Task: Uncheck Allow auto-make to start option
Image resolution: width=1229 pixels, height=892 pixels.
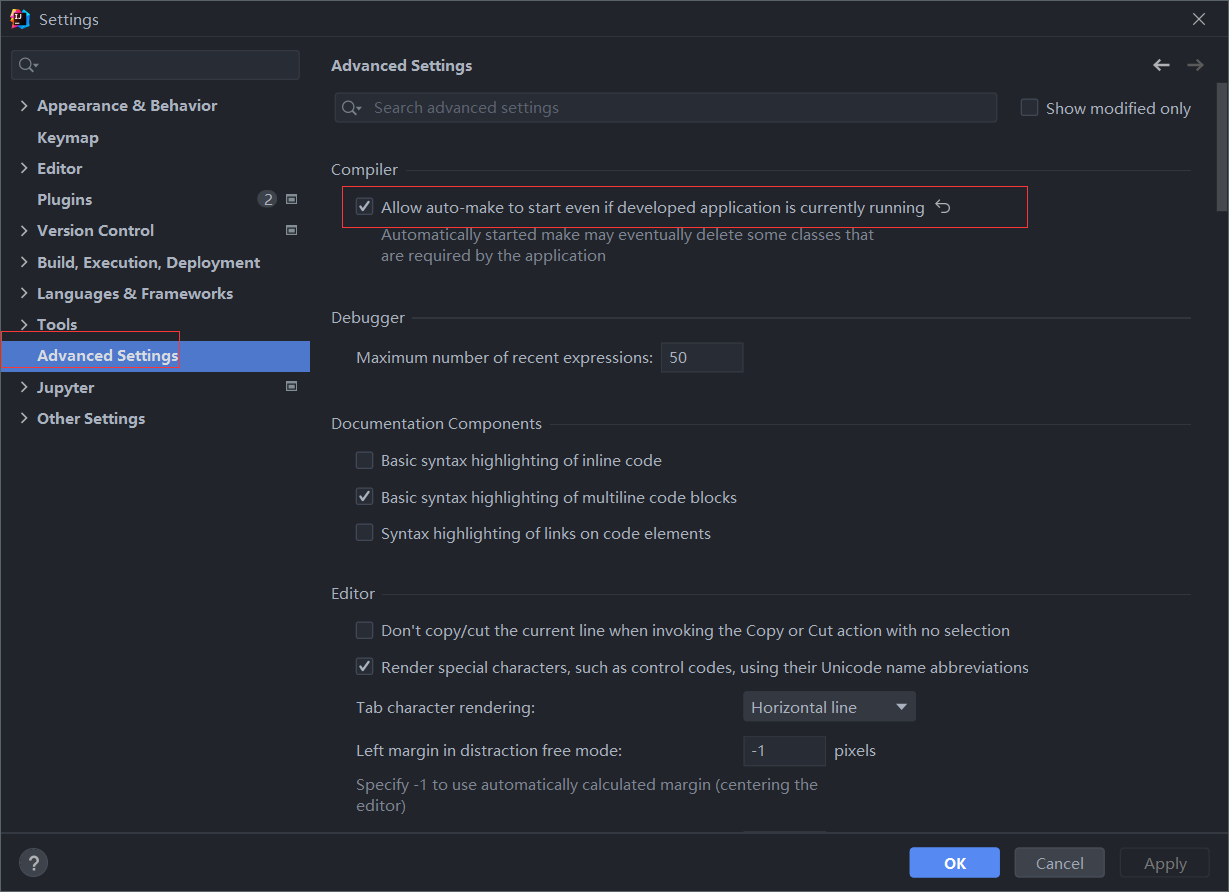Action: tap(365, 208)
